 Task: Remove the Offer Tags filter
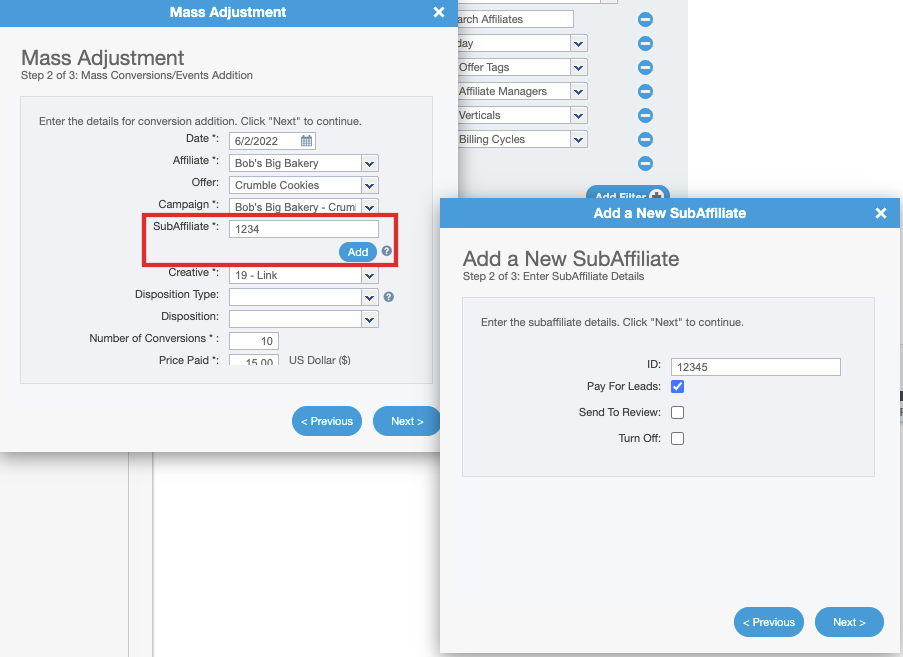(645, 66)
